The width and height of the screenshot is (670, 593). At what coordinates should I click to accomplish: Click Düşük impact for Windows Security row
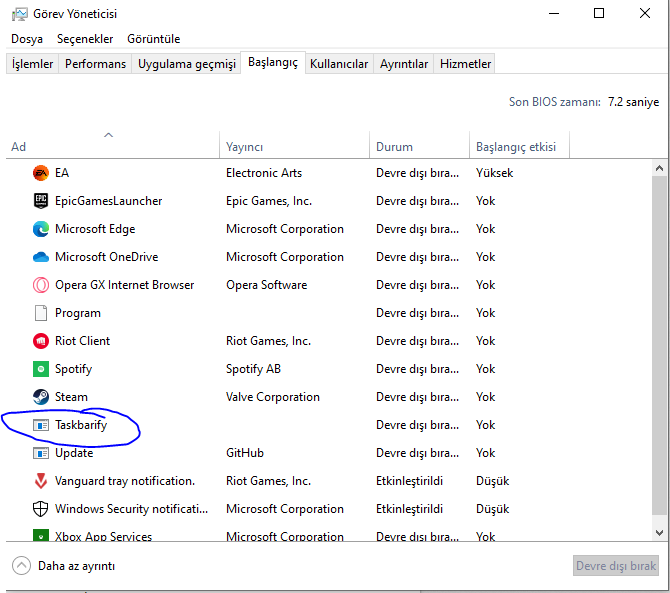[493, 509]
